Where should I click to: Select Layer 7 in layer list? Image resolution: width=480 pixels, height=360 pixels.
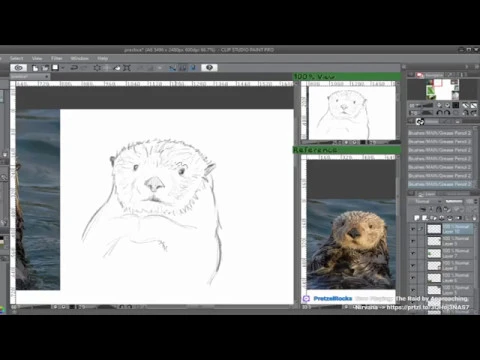[449, 253]
